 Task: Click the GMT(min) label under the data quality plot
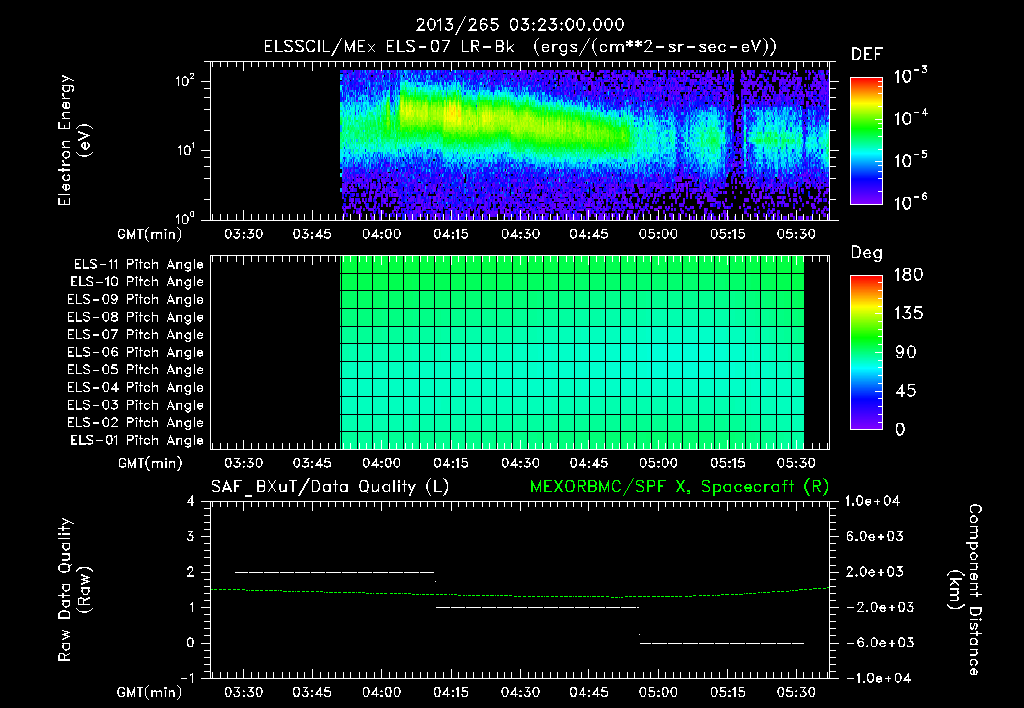(x=150, y=692)
